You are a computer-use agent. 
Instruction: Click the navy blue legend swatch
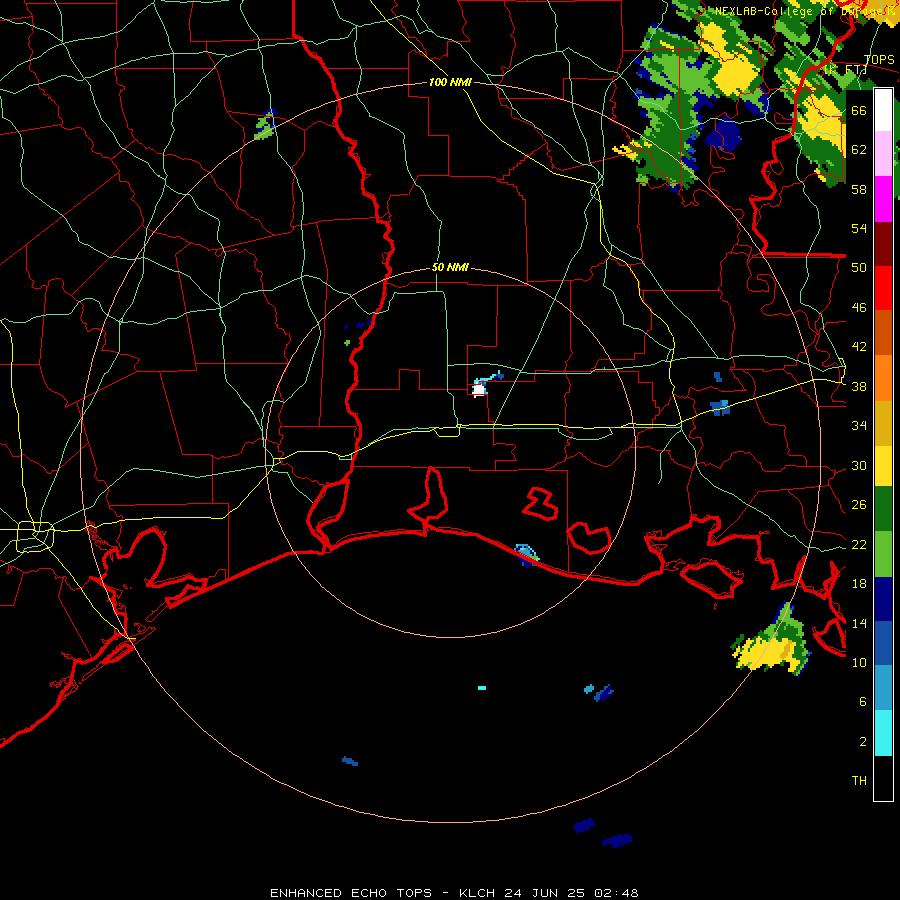click(883, 599)
